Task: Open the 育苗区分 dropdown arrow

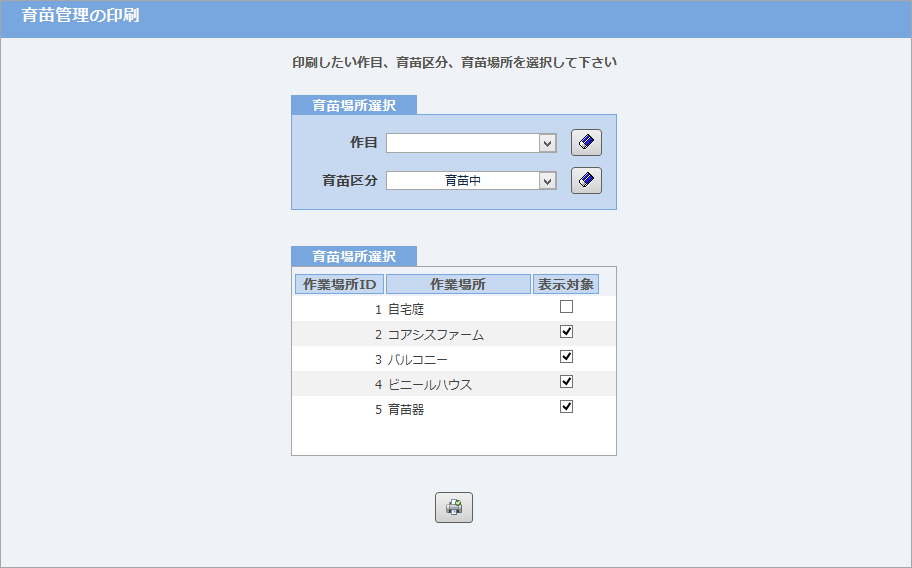Action: click(x=547, y=181)
